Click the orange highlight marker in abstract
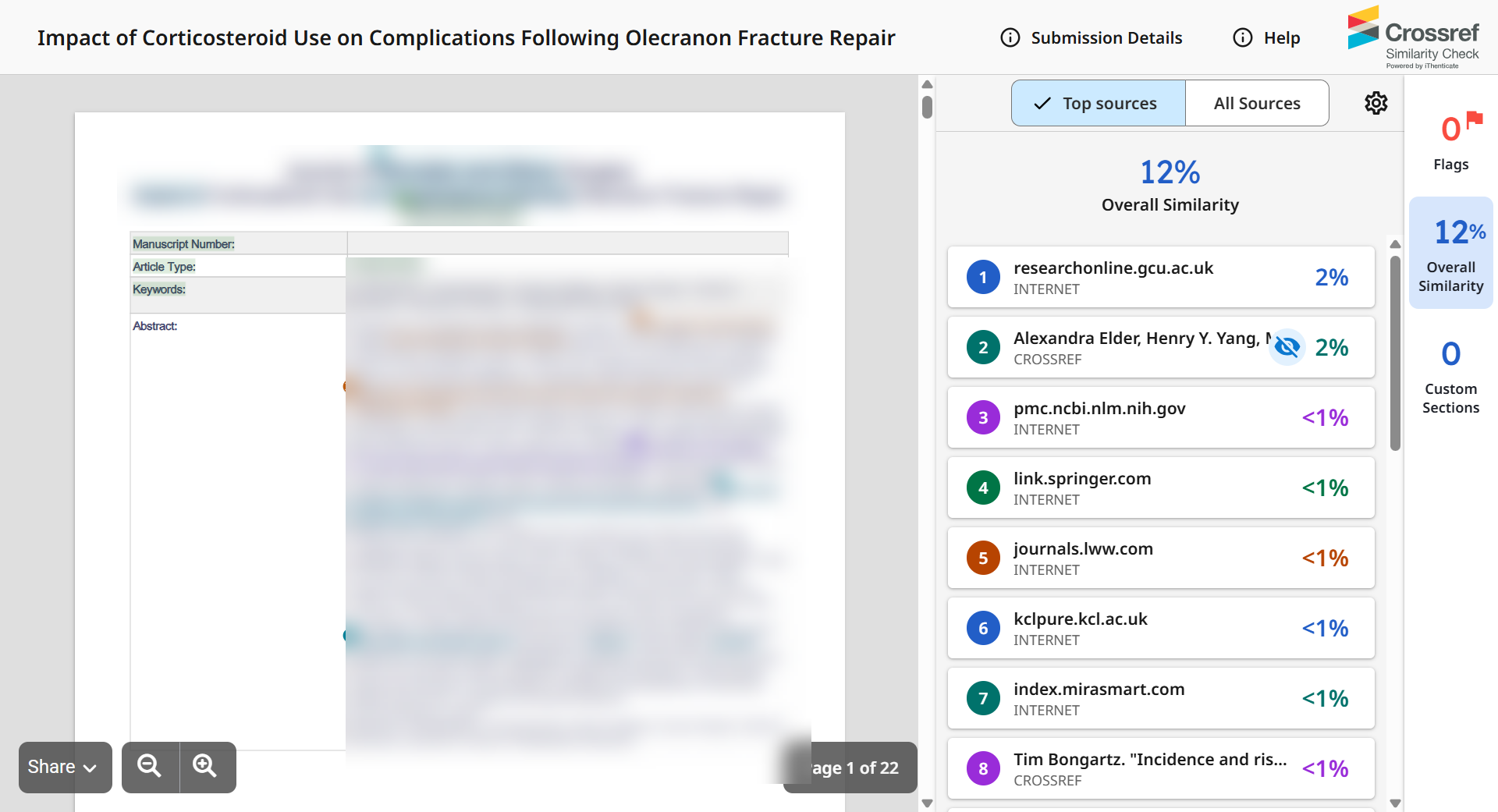This screenshot has height=812, width=1498. click(x=346, y=386)
